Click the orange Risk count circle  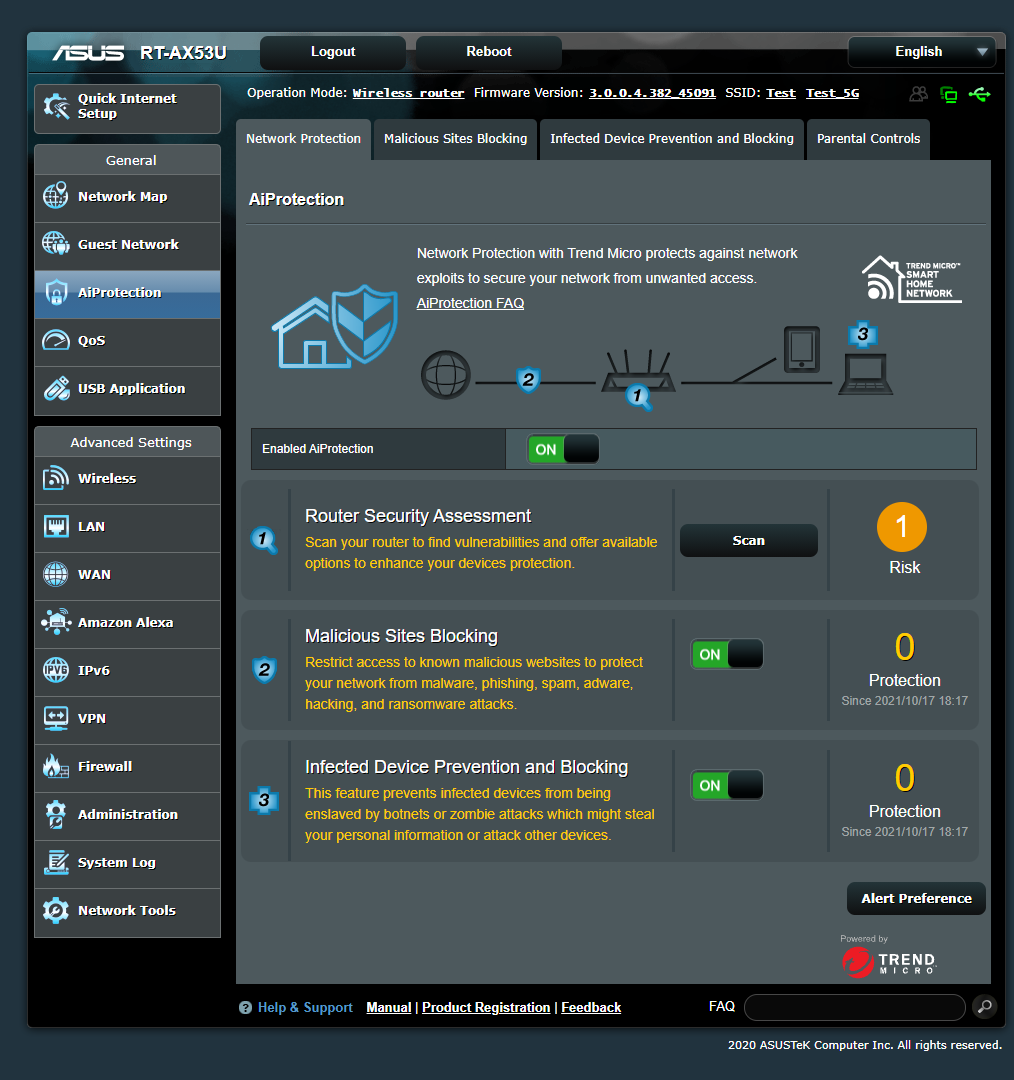(x=902, y=528)
